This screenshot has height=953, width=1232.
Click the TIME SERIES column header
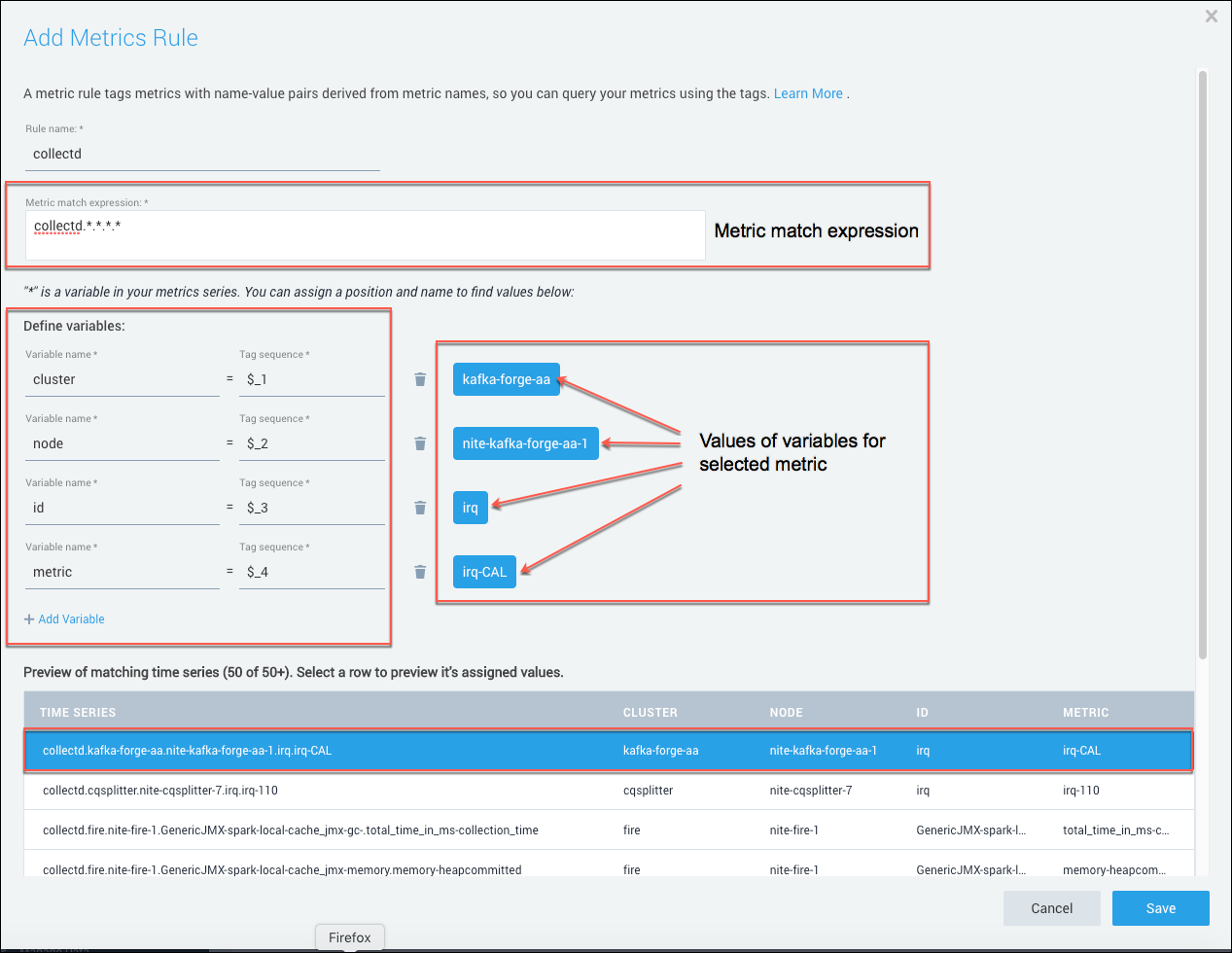tap(78, 713)
